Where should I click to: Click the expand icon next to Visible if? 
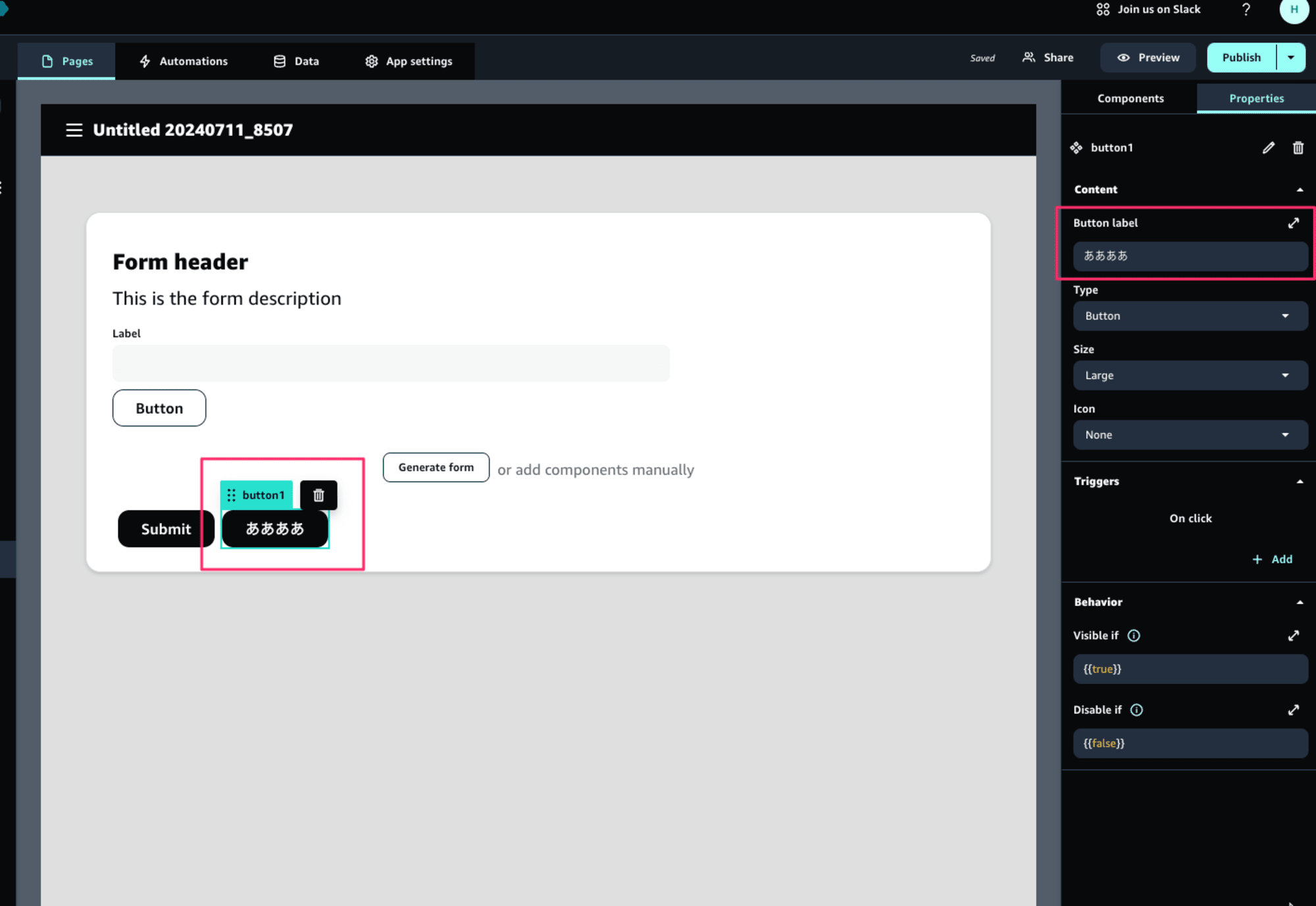(x=1295, y=634)
